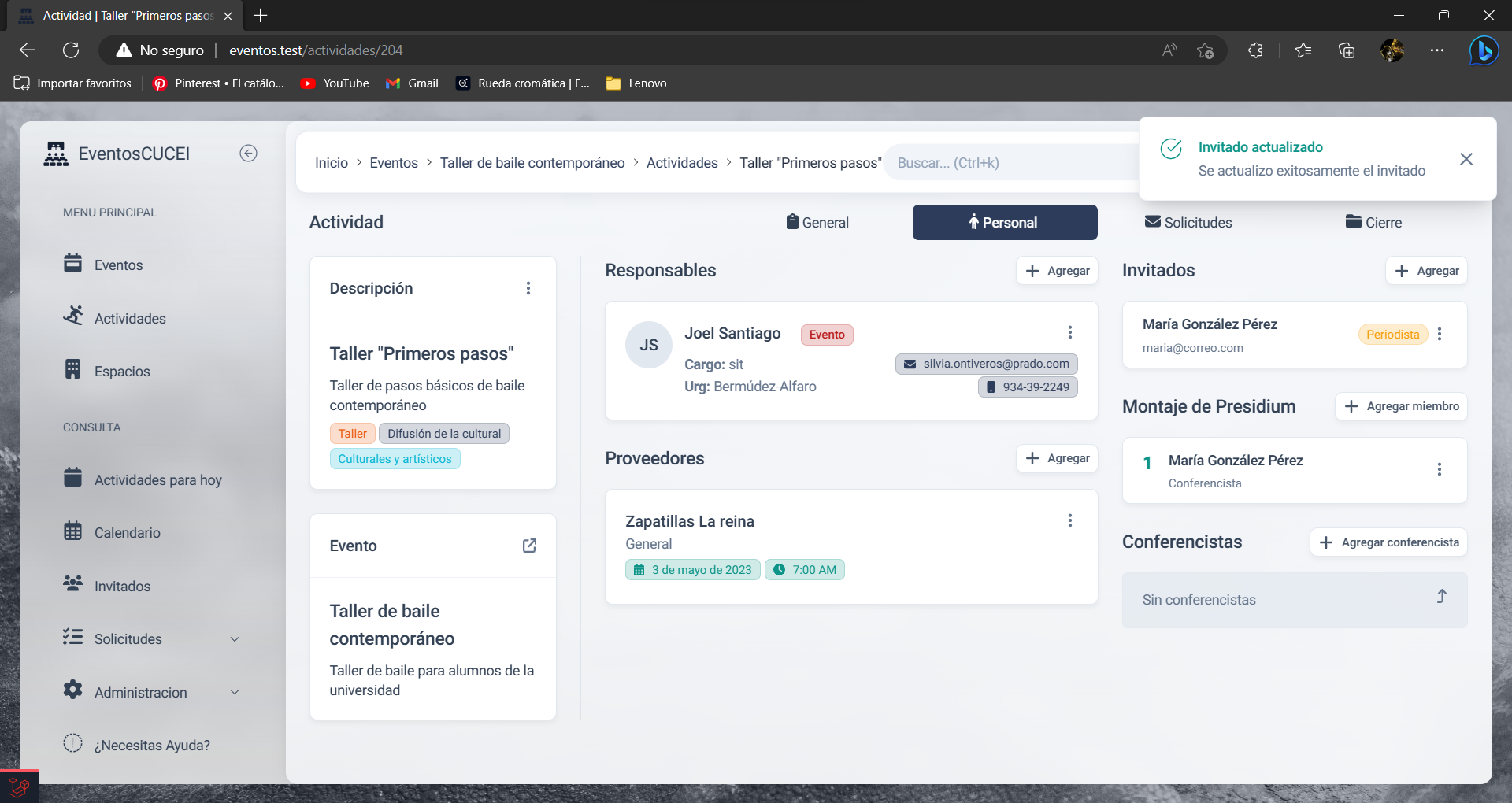Image resolution: width=1512 pixels, height=803 pixels.
Task: Click the arrow icon in Sin conferencistas box
Action: (1440, 597)
